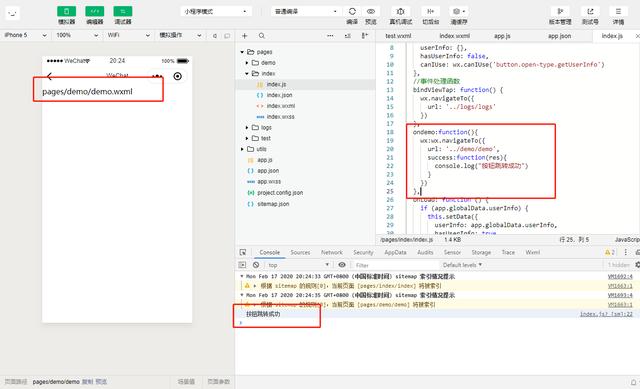Click the console settings gear icon
The image size is (640, 389).
[637, 265]
